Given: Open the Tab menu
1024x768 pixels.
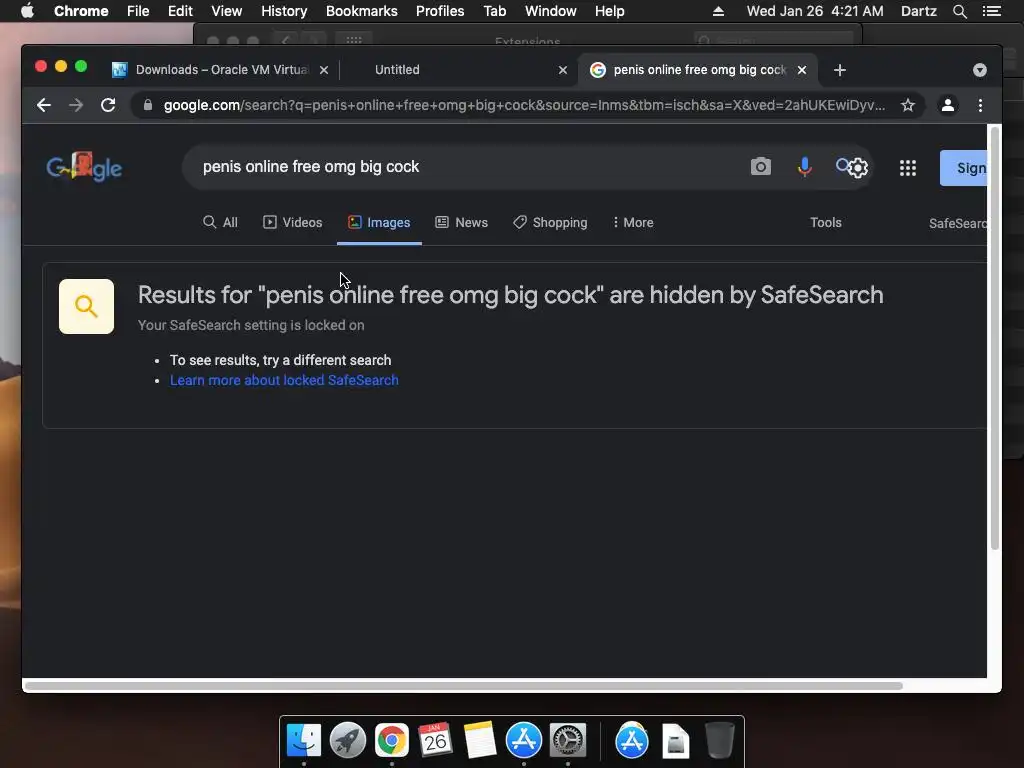Looking at the screenshot, I should coord(494,11).
